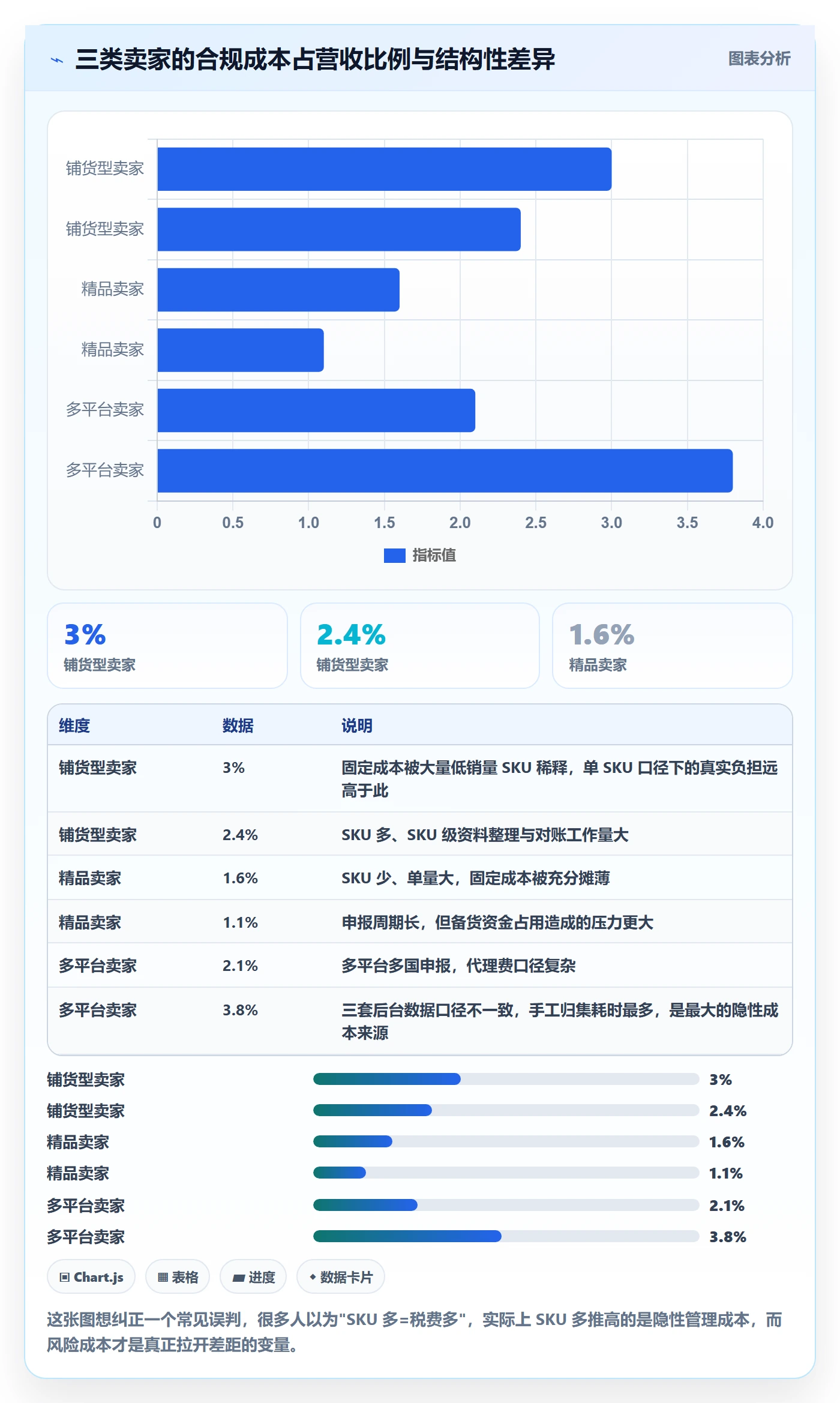Click the 数据卡片 tag chip
Viewport: 840px width, 1403px height.
point(341,1277)
